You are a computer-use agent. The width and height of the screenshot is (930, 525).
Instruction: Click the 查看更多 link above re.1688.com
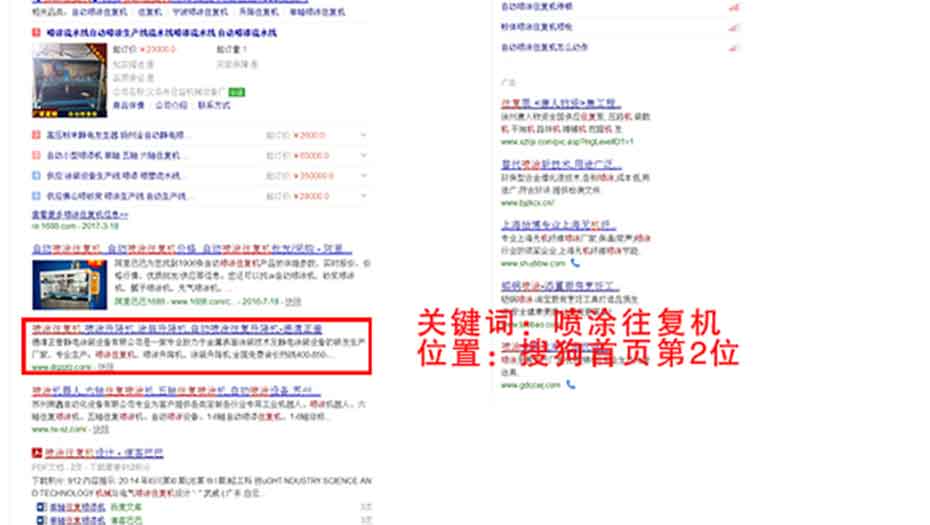tap(80, 214)
